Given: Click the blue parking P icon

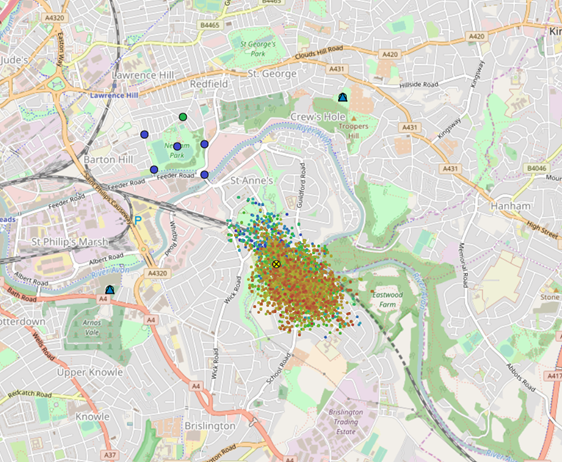Looking at the screenshot, I should tap(138, 220).
